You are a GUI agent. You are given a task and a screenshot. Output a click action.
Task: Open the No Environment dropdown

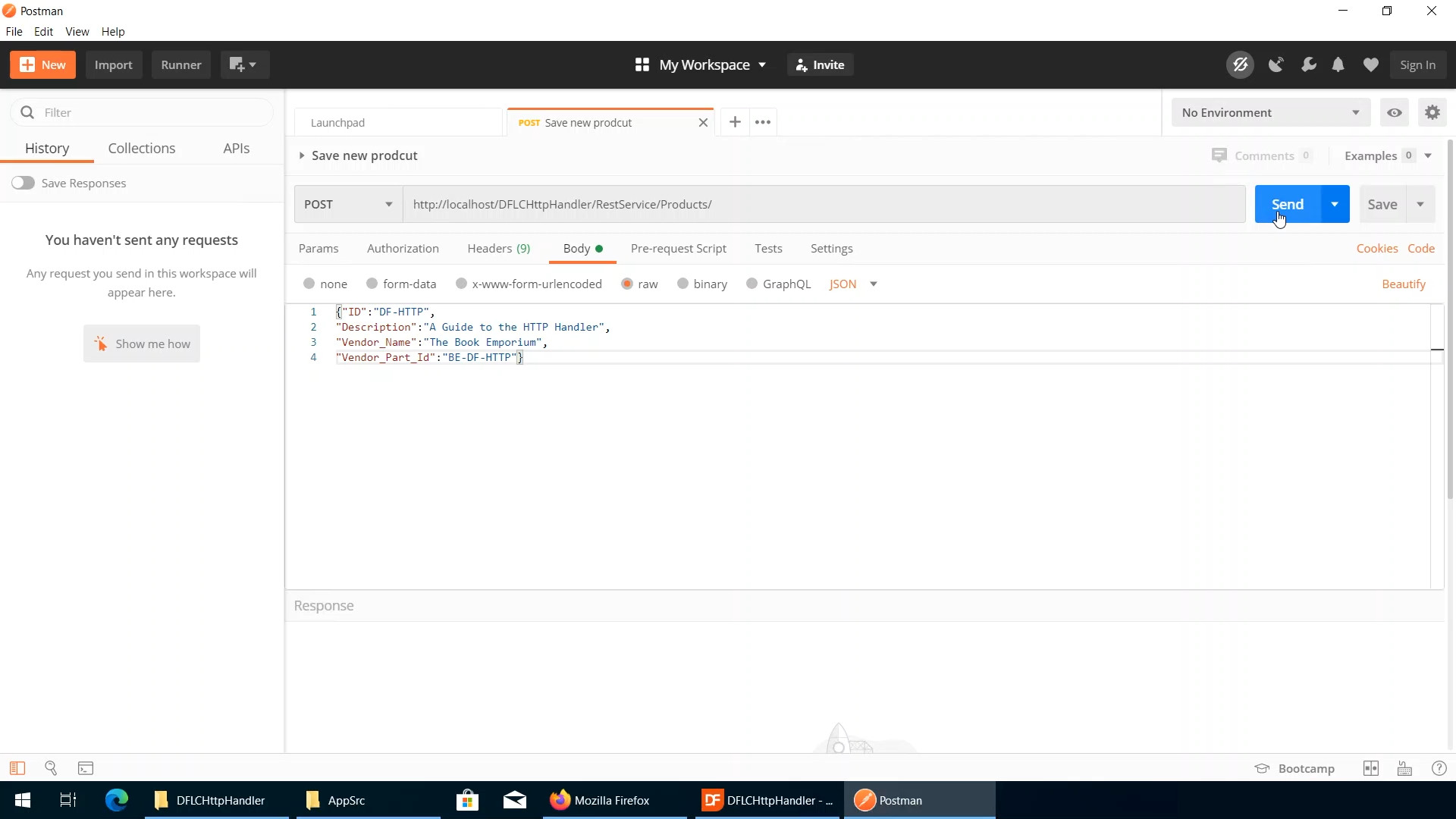click(1270, 113)
